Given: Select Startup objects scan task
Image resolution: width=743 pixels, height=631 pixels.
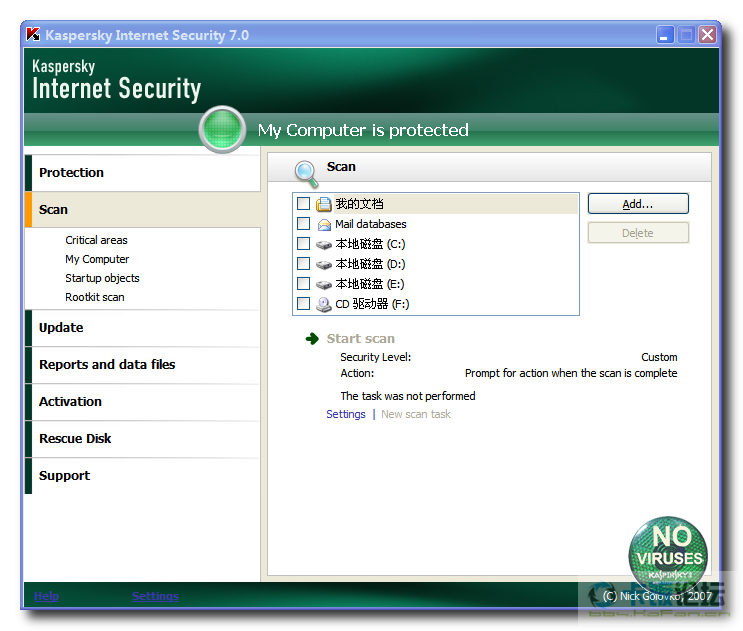Looking at the screenshot, I should (x=102, y=278).
